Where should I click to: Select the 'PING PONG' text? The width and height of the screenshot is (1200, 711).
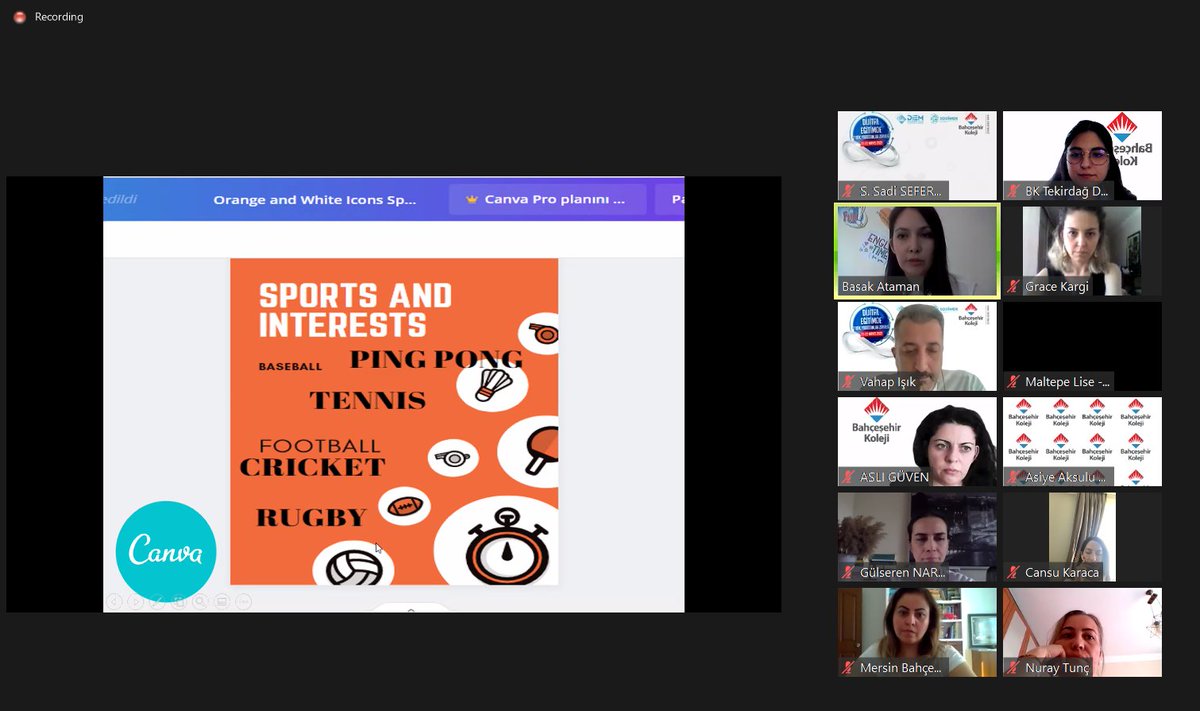click(x=436, y=359)
